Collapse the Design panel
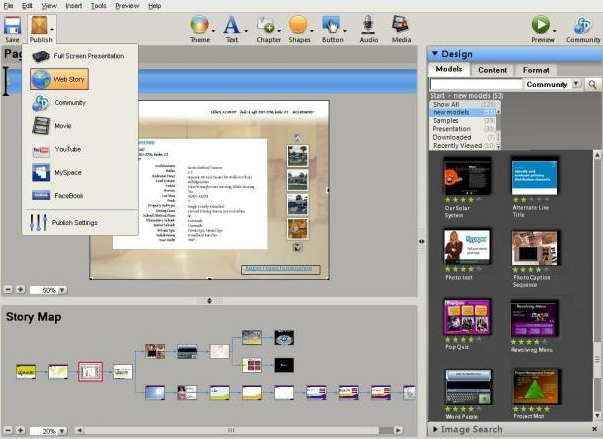Screen dimensions: 603x439 pyautogui.click(x=435, y=53)
